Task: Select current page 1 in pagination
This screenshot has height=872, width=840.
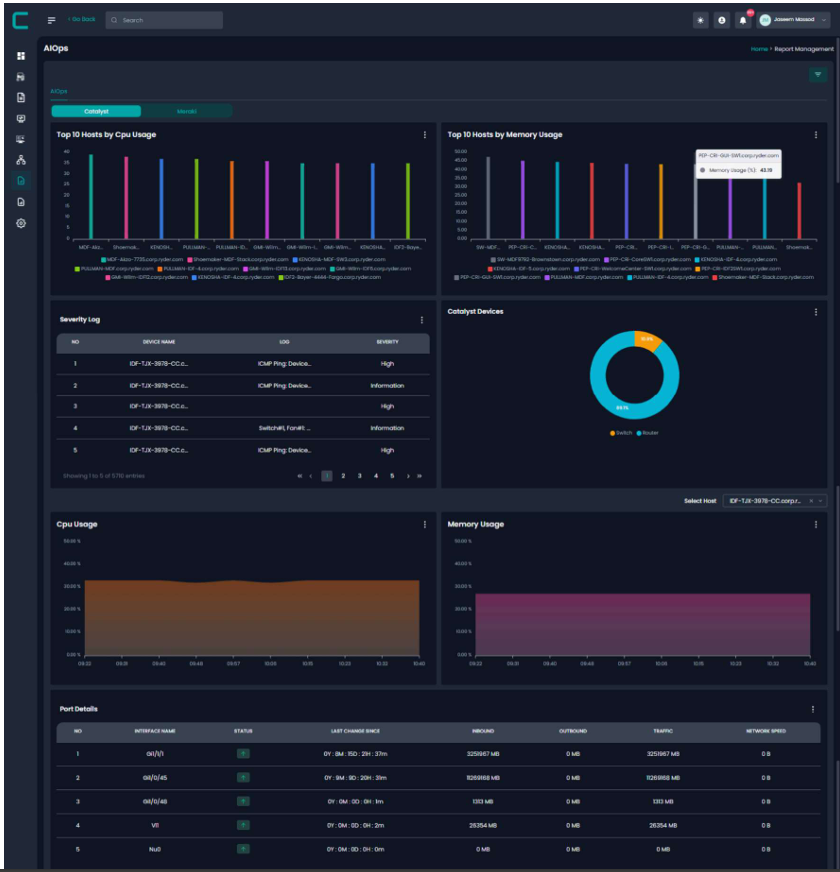Action: point(327,476)
